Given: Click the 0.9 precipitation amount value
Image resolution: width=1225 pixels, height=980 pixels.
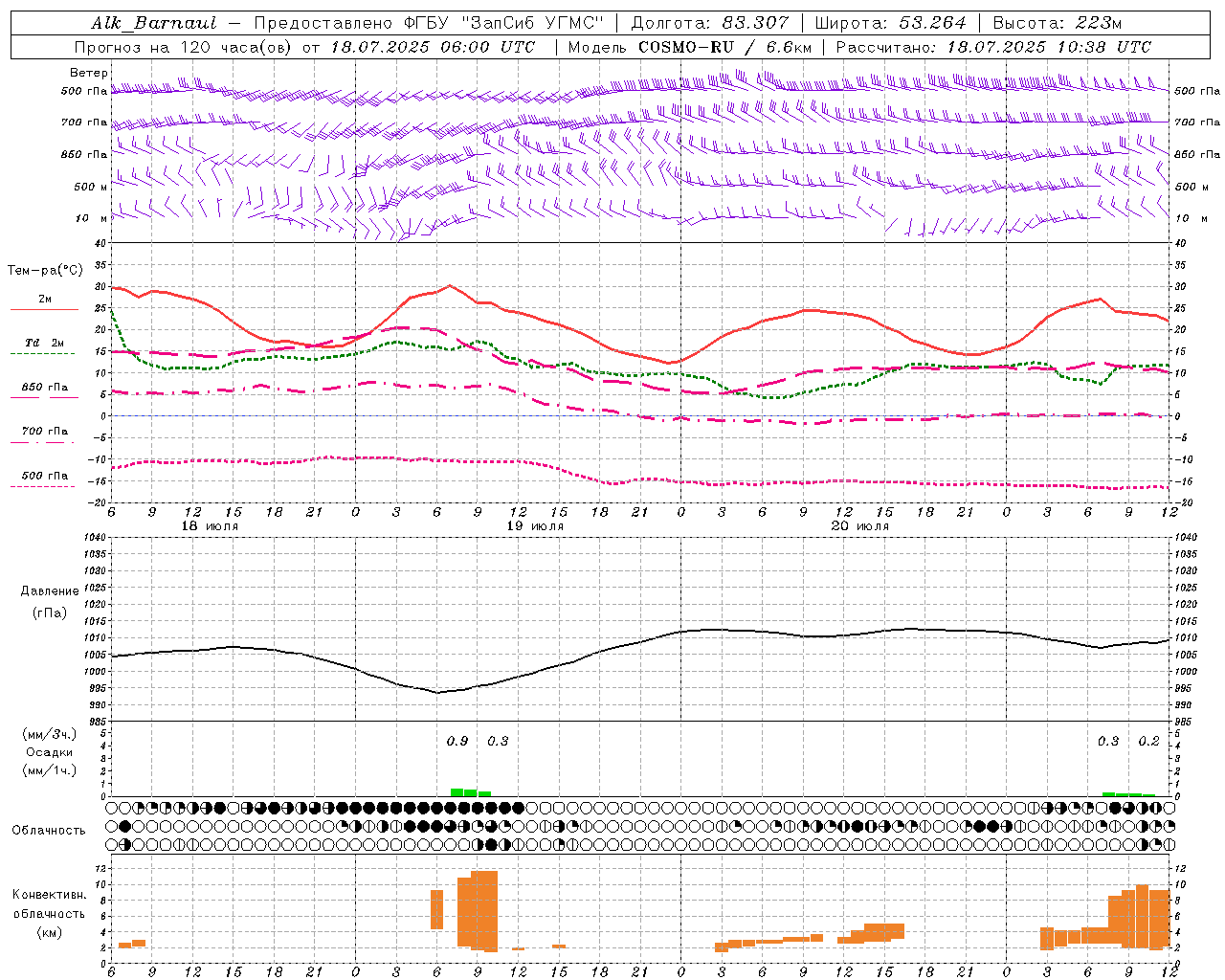Looking at the screenshot, I should tap(457, 742).
